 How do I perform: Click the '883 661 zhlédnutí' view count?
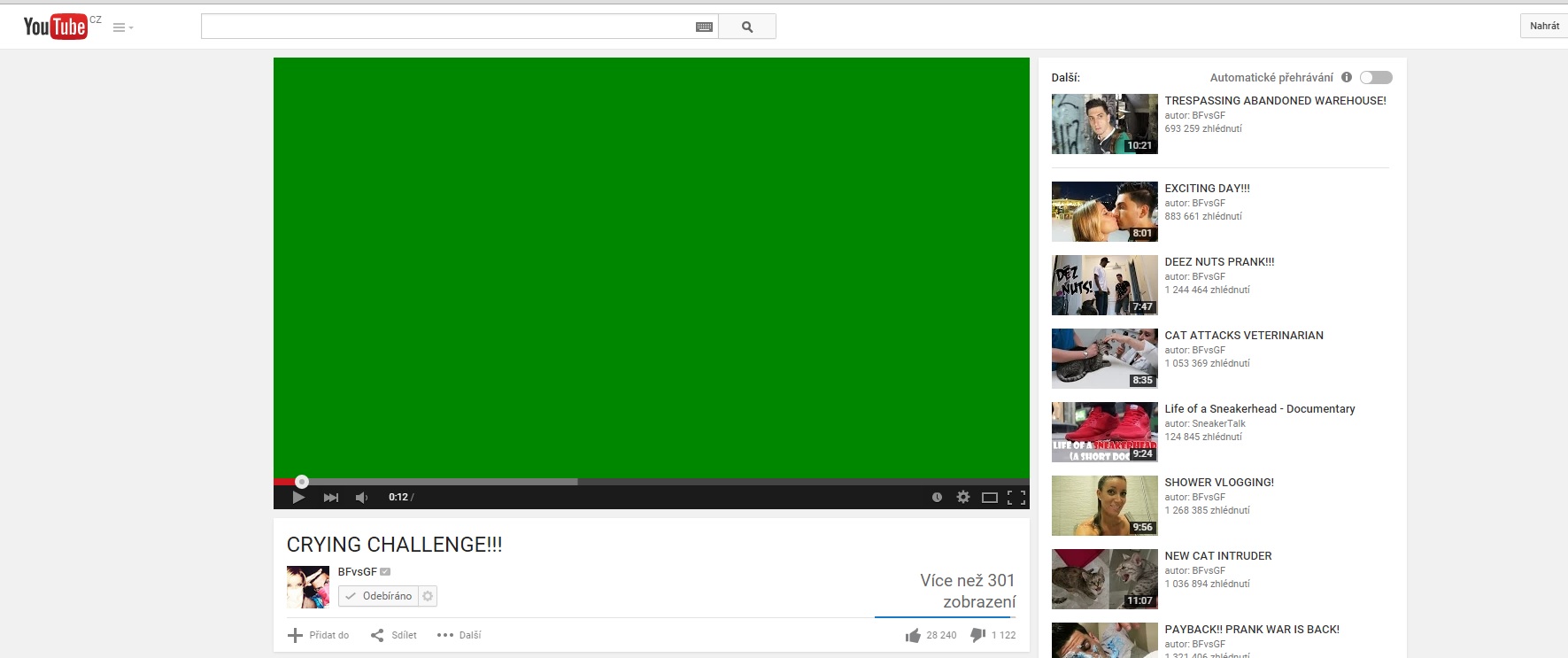(x=1203, y=216)
